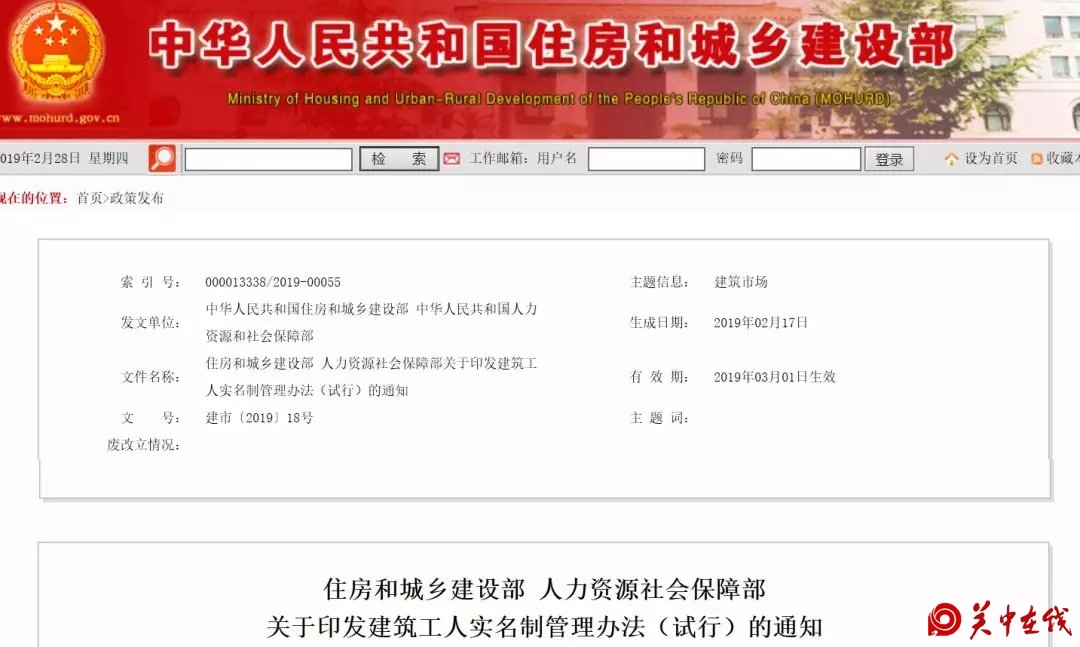Screen dimensions: 1080x647
Task: Open the 首页 breadcrumb link
Action: pos(89,198)
